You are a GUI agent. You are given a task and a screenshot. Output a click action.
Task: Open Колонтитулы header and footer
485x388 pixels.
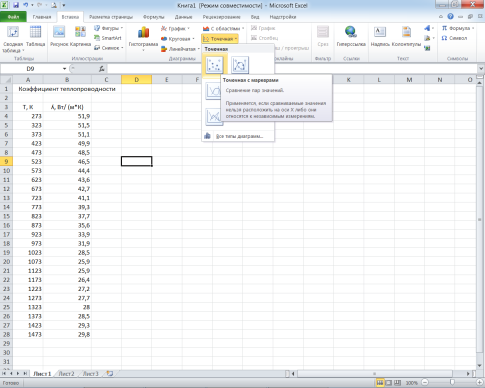(406, 36)
